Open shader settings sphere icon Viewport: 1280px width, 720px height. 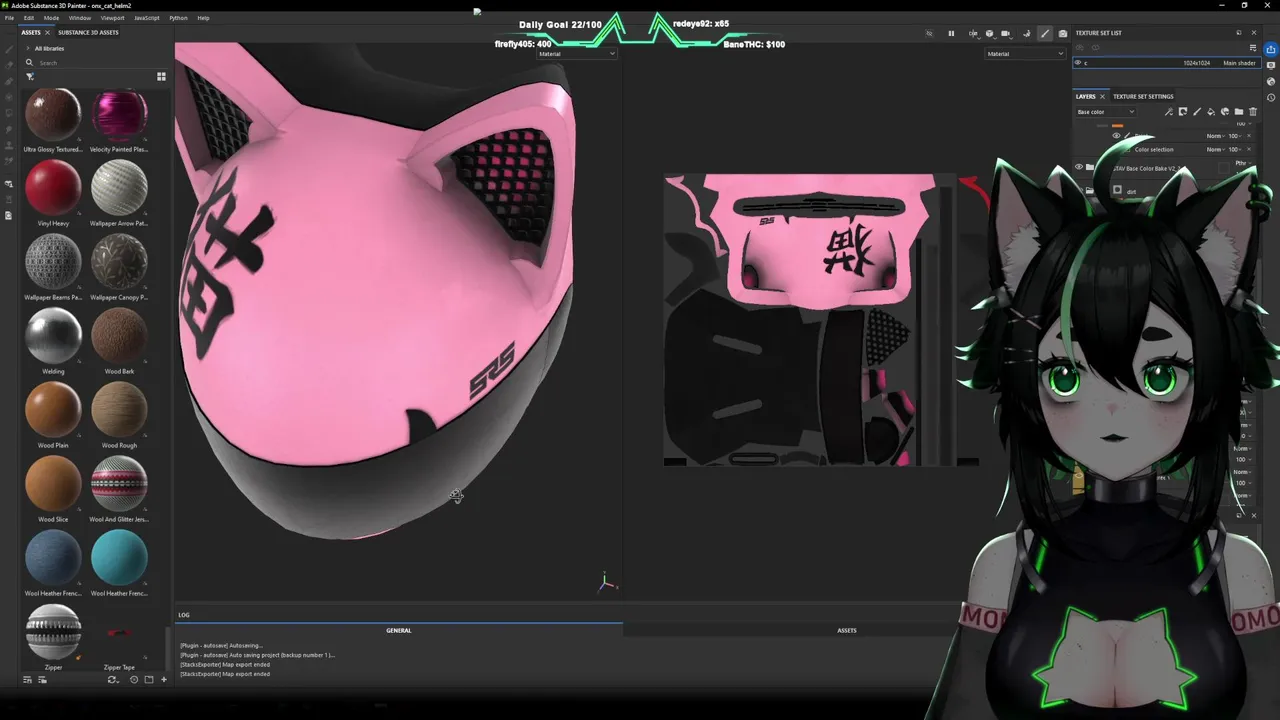tap(1271, 81)
